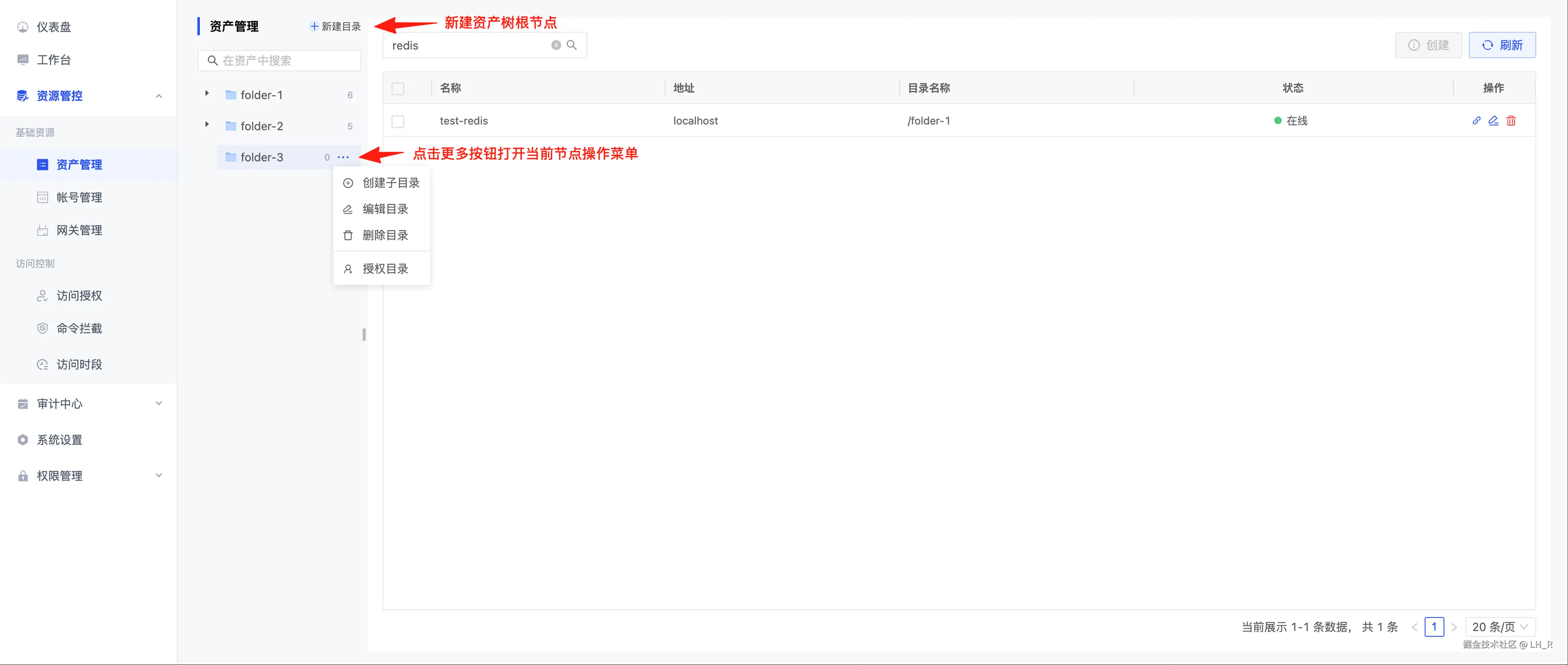Click the 刷新 refresh button
This screenshot has height=665, width=1568.
pos(1502,45)
